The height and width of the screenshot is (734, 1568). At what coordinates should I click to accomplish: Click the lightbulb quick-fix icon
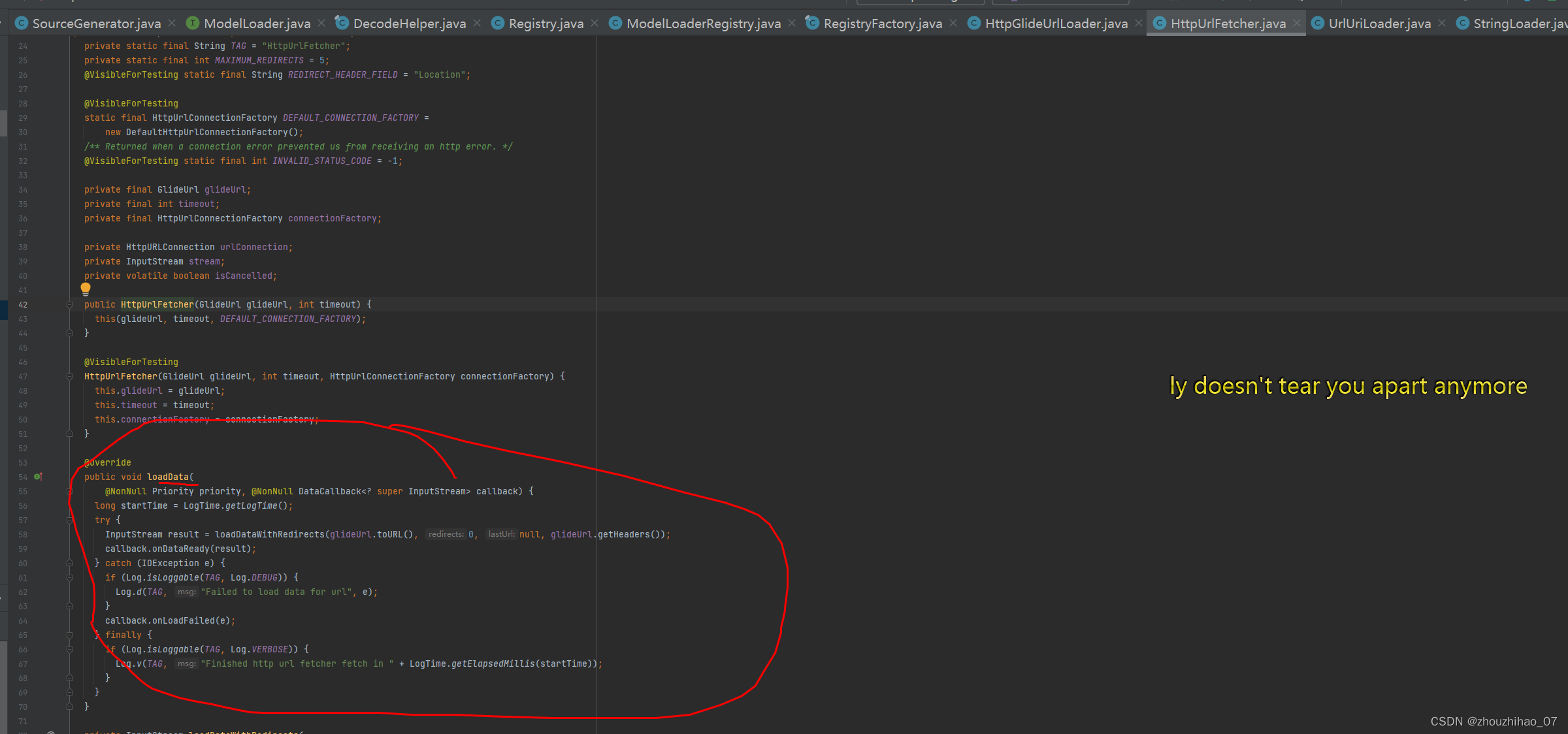click(86, 289)
